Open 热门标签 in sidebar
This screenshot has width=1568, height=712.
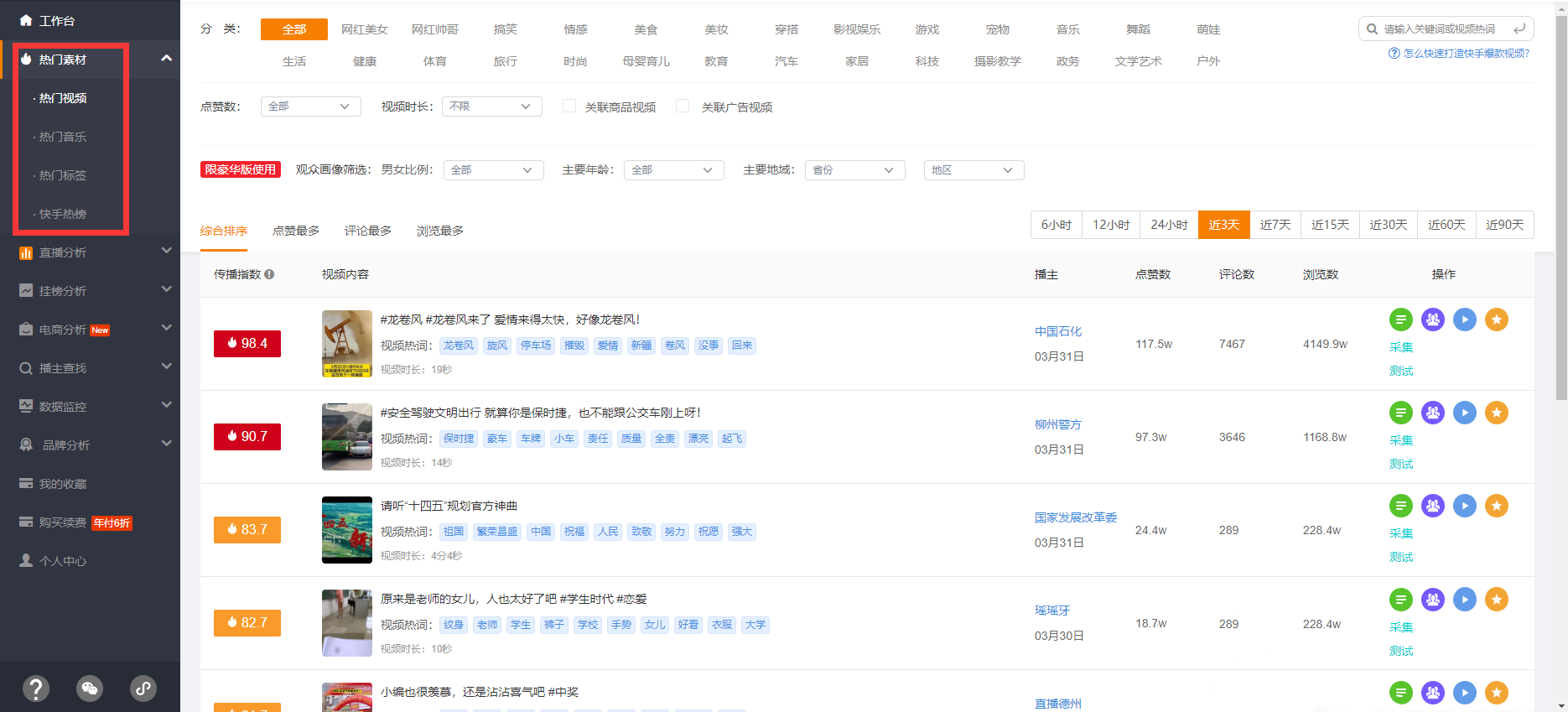coord(63,175)
